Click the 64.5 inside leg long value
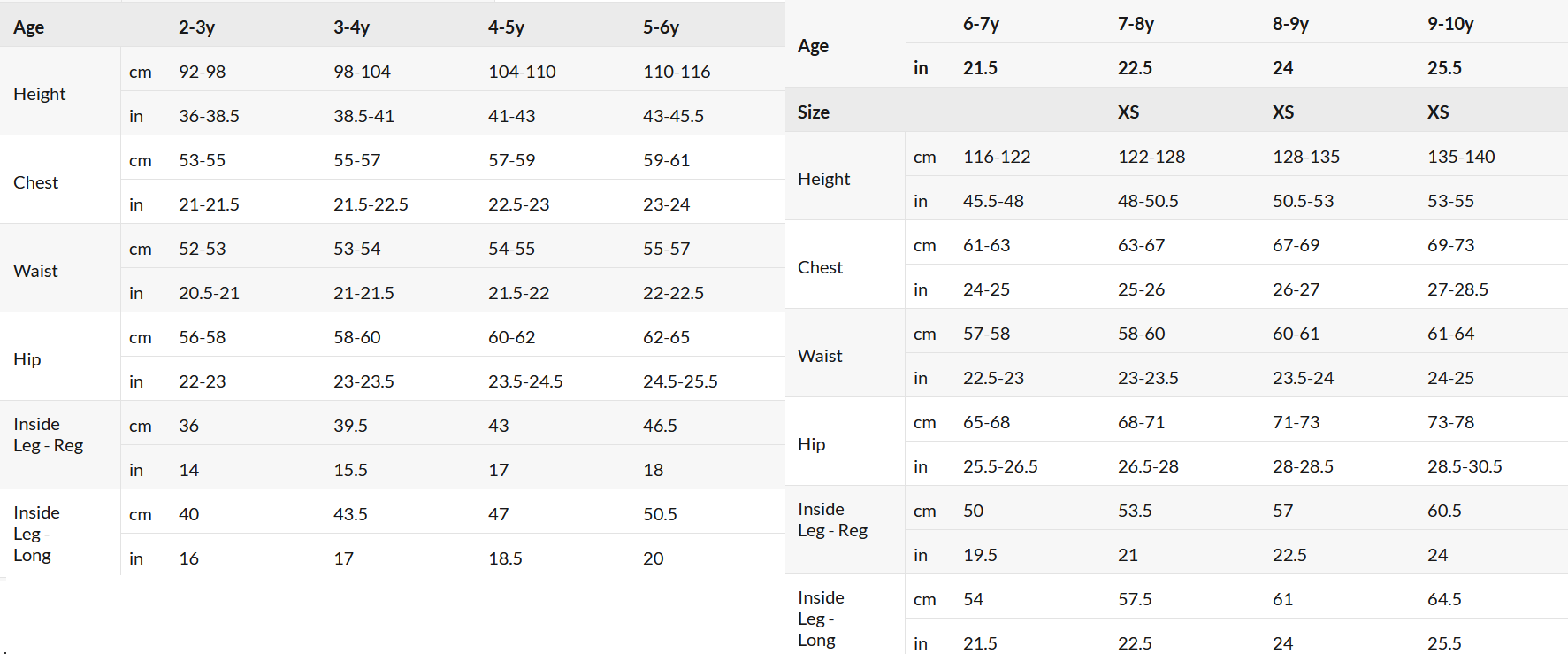Screen dimensions: 1568x654 1444,599
